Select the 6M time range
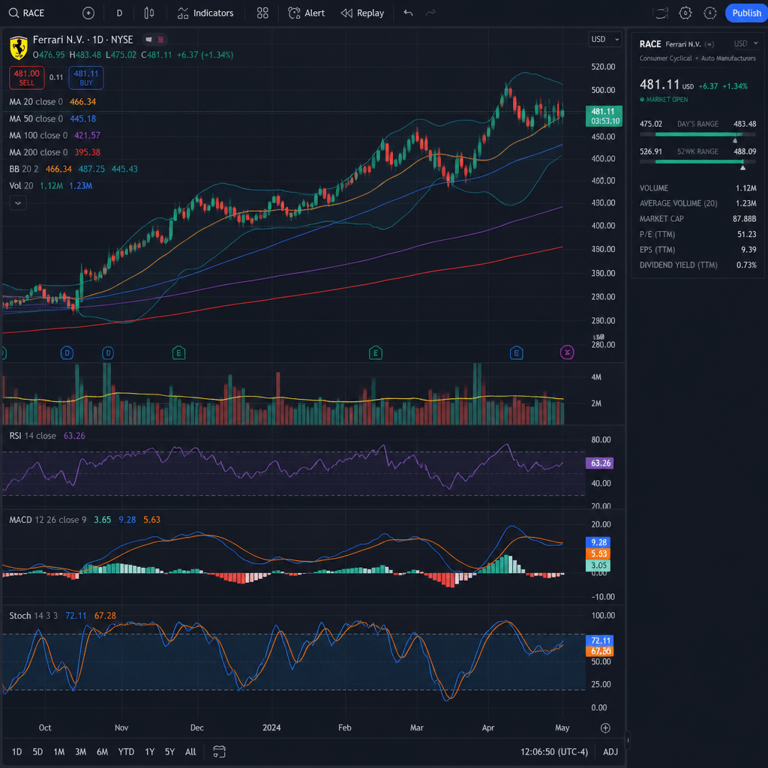Viewport: 768px width, 768px height. click(102, 751)
